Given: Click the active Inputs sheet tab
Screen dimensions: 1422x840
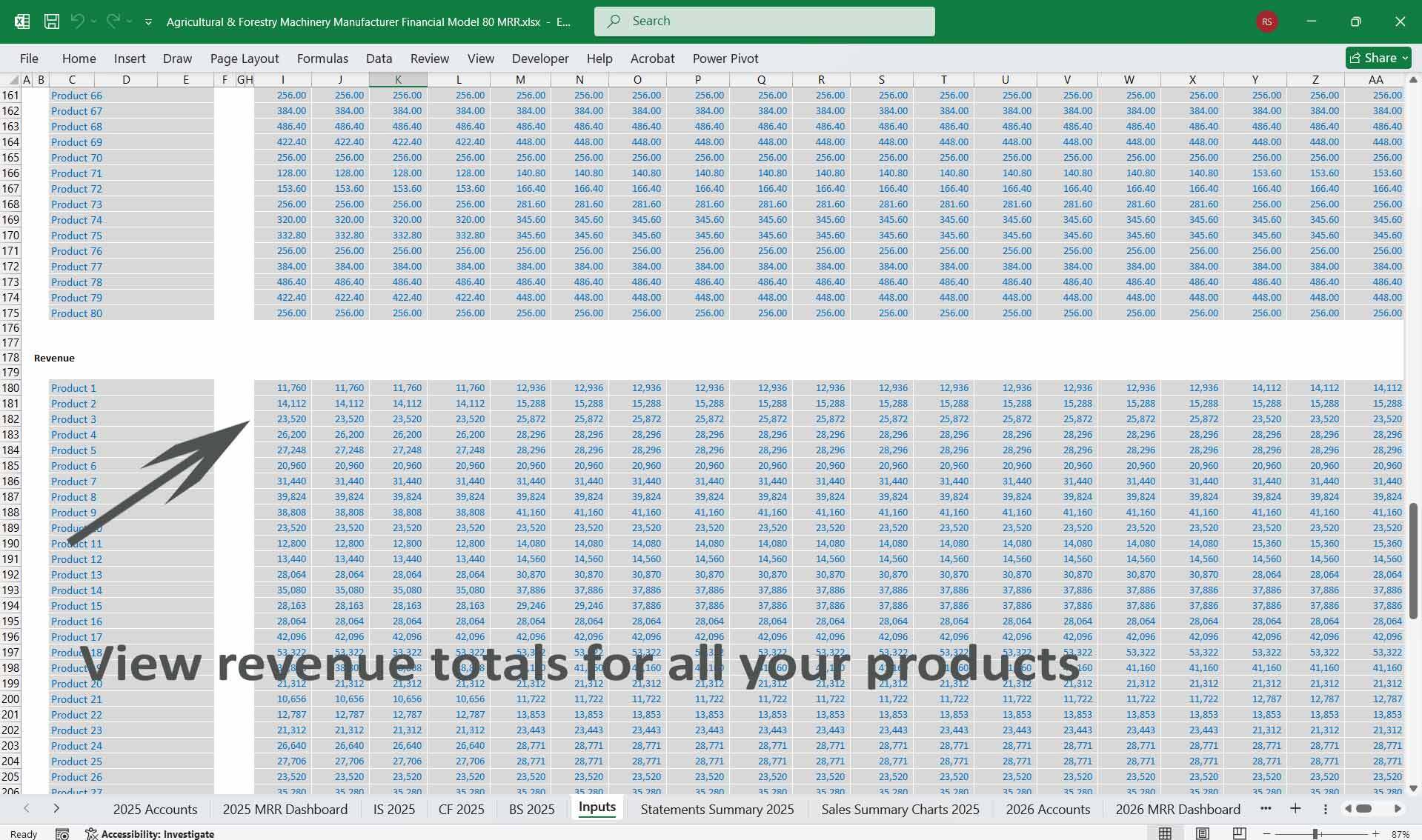Looking at the screenshot, I should (x=597, y=807).
